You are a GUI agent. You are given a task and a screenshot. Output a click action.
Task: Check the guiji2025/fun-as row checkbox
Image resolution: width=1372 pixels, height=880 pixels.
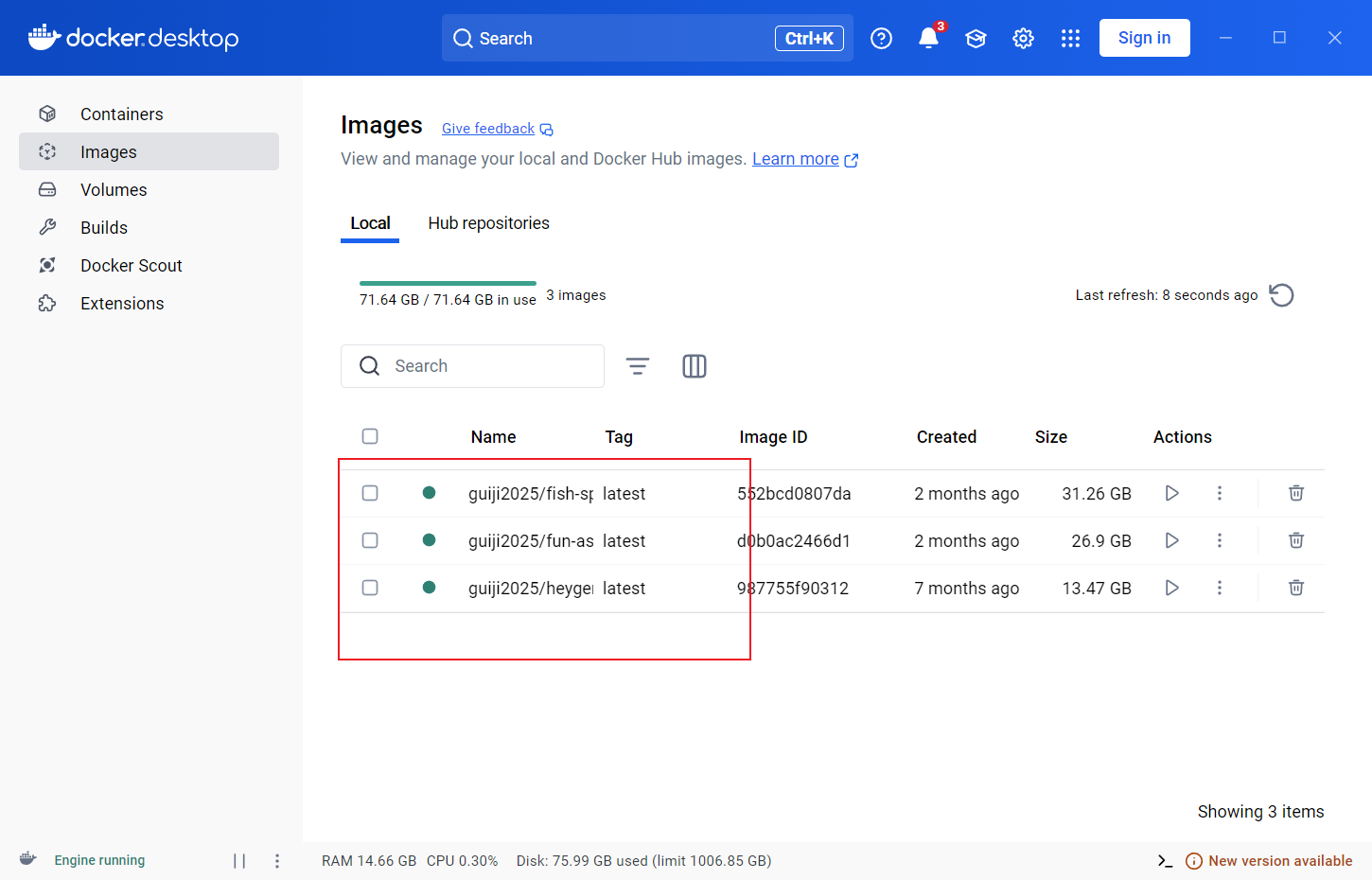(370, 540)
